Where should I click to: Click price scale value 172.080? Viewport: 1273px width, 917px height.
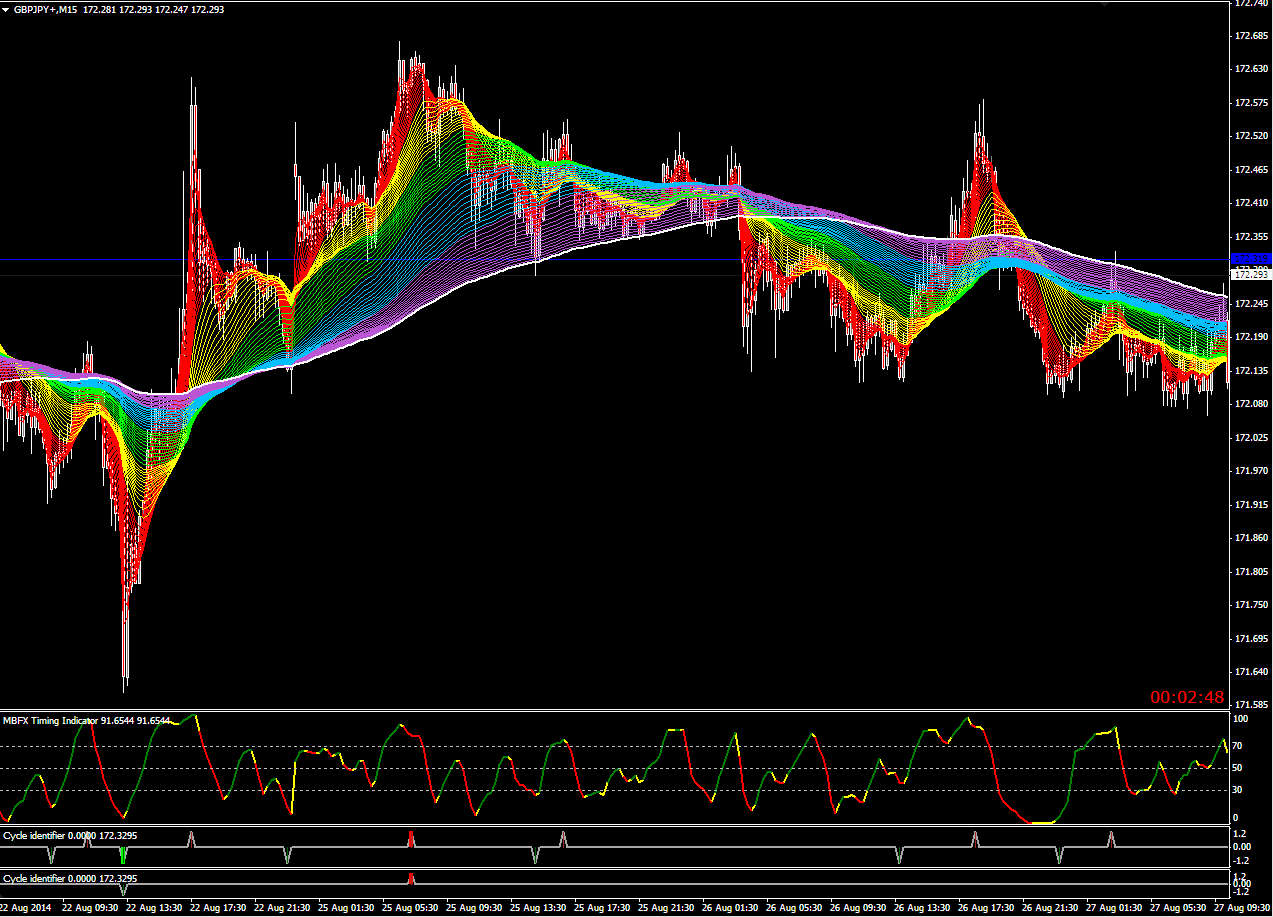point(1250,404)
